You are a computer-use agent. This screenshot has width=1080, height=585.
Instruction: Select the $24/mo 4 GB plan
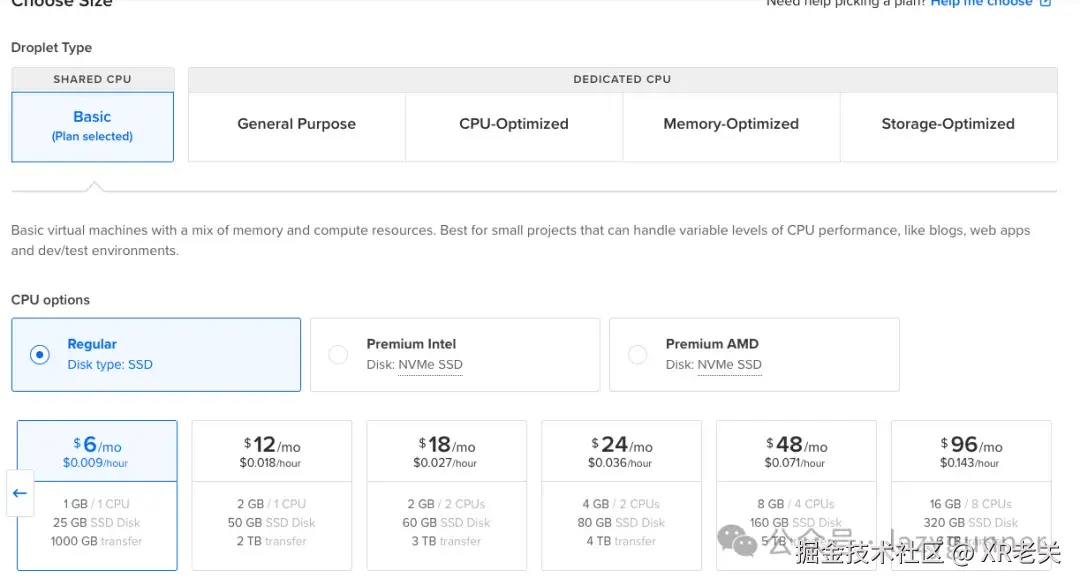tap(621, 494)
